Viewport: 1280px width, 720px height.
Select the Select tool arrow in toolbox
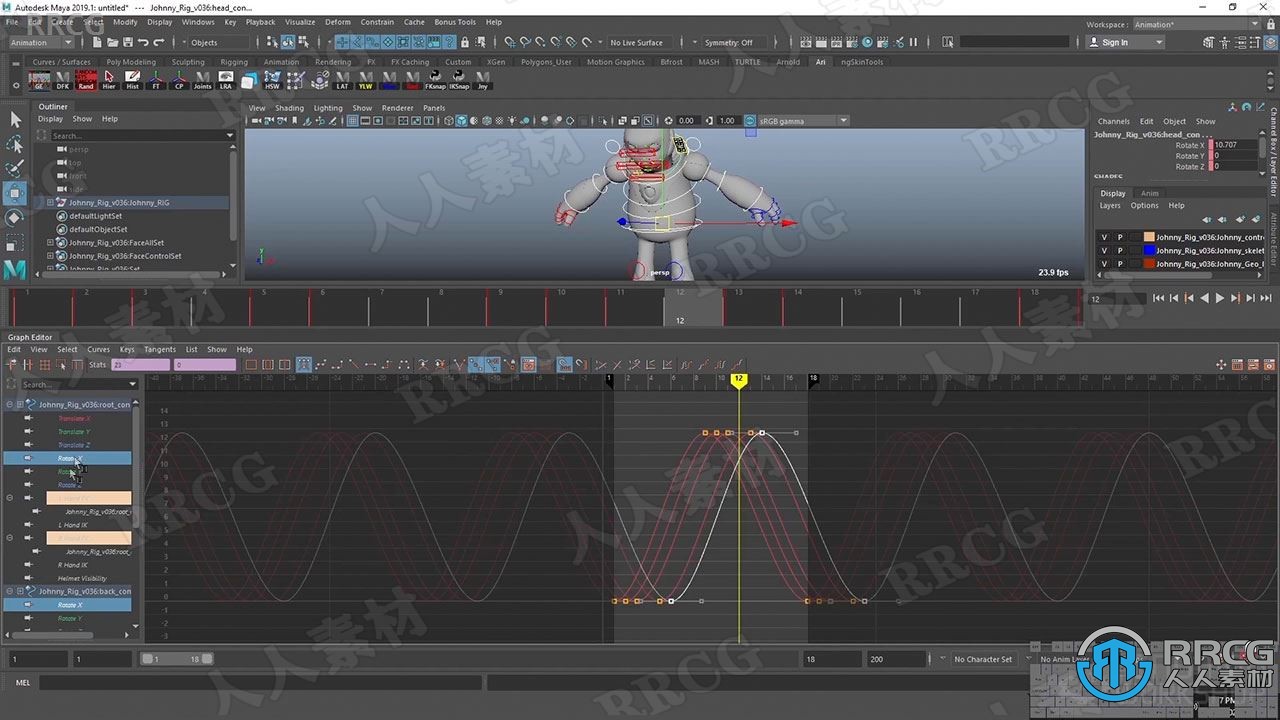pyautogui.click(x=15, y=119)
